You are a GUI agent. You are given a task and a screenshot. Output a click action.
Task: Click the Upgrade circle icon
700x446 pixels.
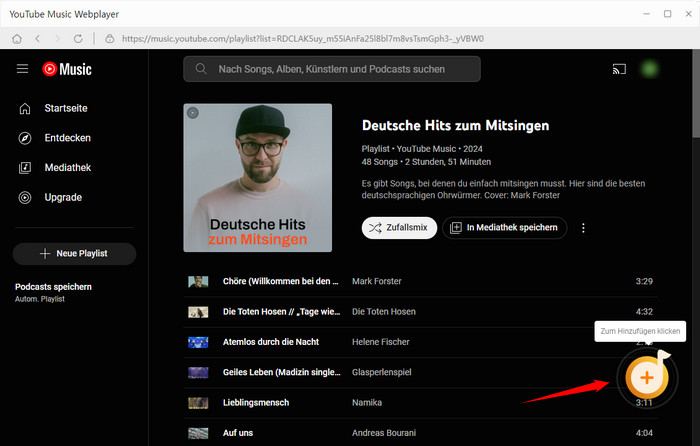pos(25,197)
